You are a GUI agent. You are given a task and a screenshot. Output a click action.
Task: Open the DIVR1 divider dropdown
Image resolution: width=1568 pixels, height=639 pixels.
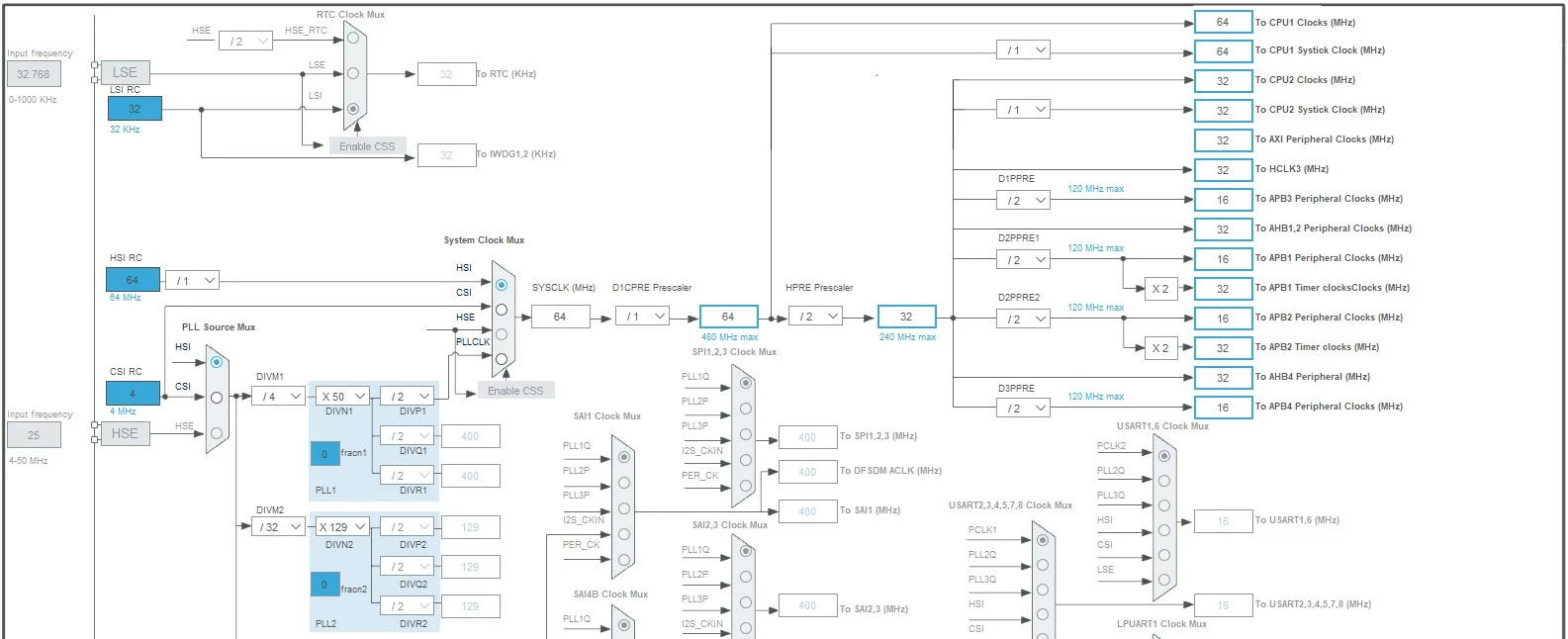tap(408, 476)
